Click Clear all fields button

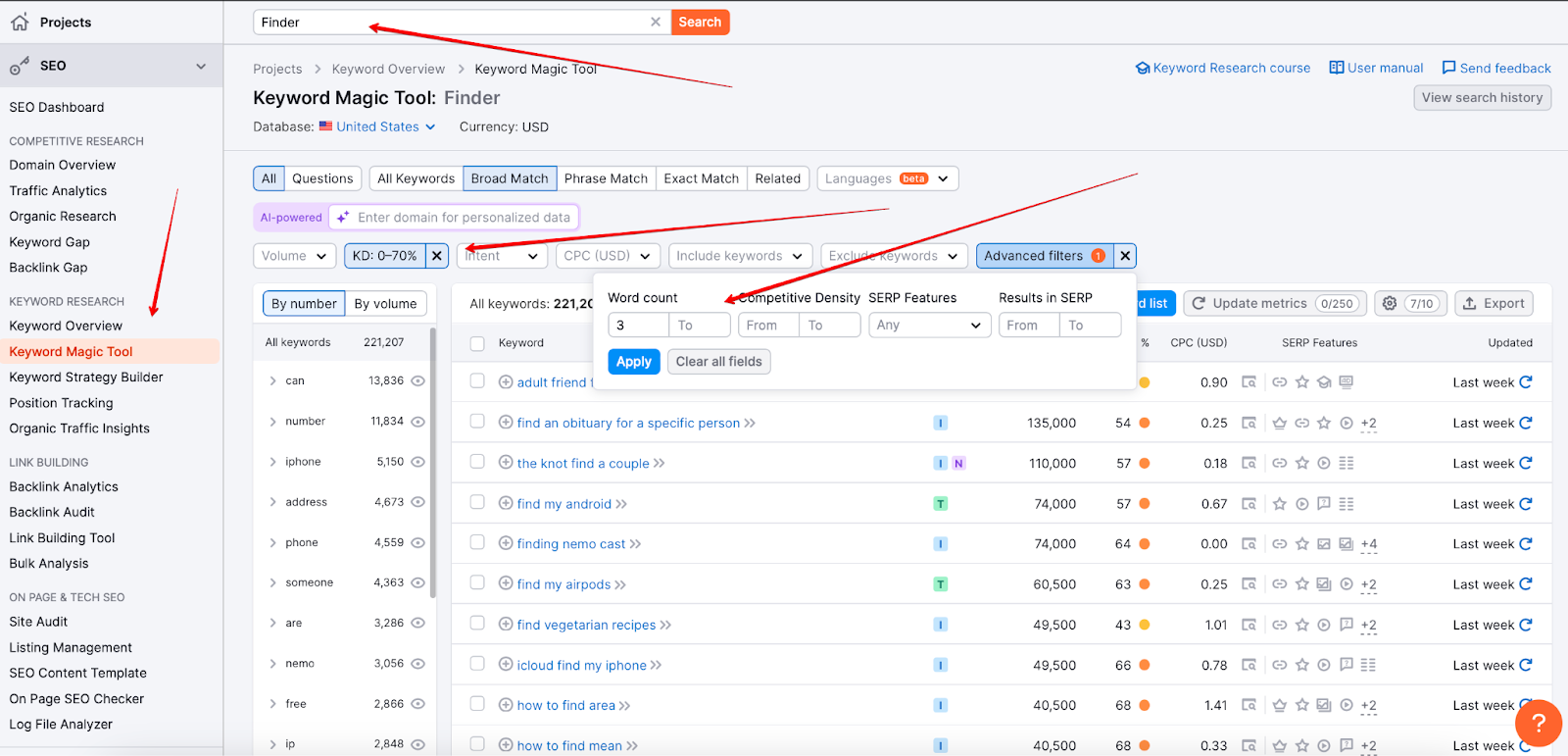[718, 361]
